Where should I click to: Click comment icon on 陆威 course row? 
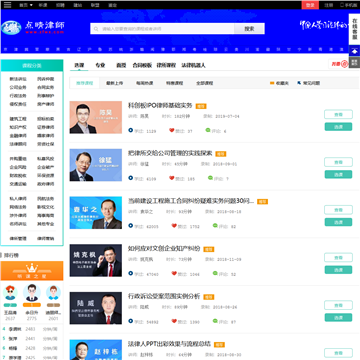coord(215,321)
